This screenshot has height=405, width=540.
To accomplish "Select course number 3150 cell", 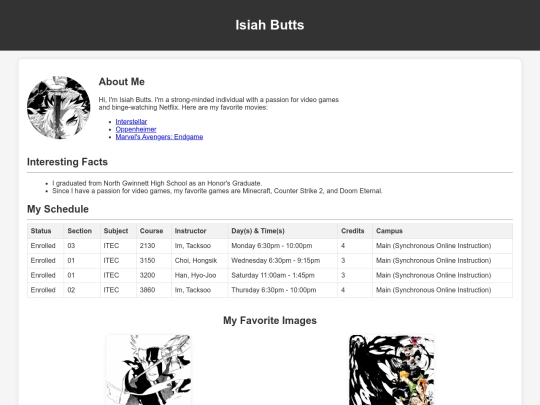I will (154, 261).
